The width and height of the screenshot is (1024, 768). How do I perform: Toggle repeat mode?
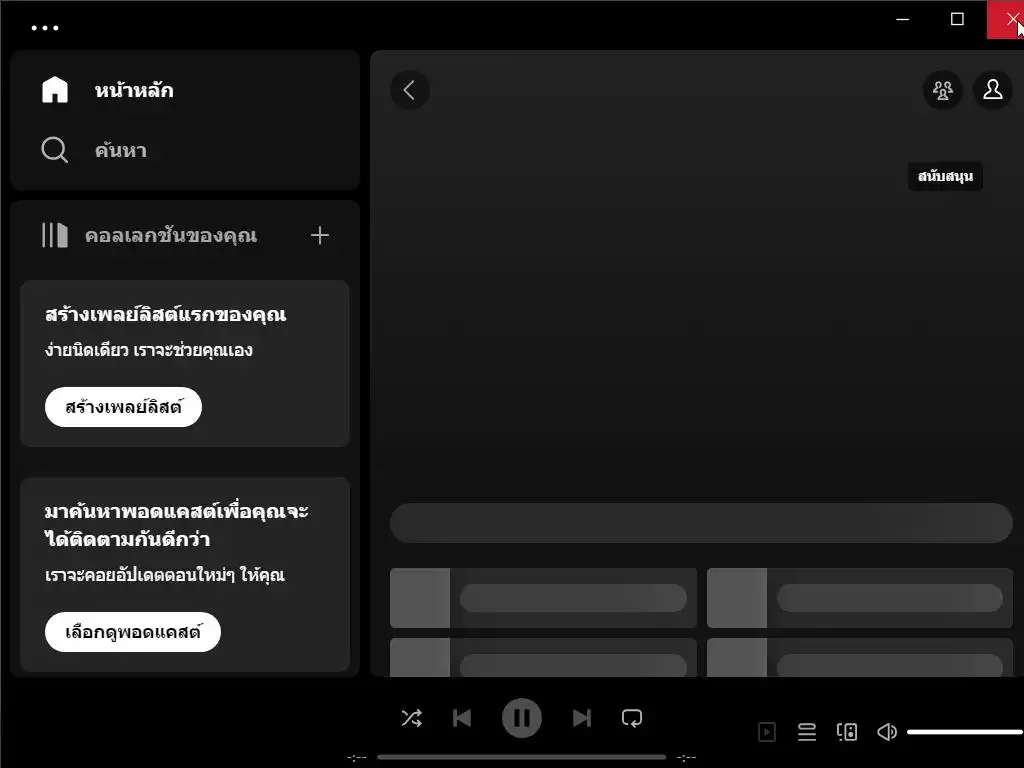coord(632,718)
